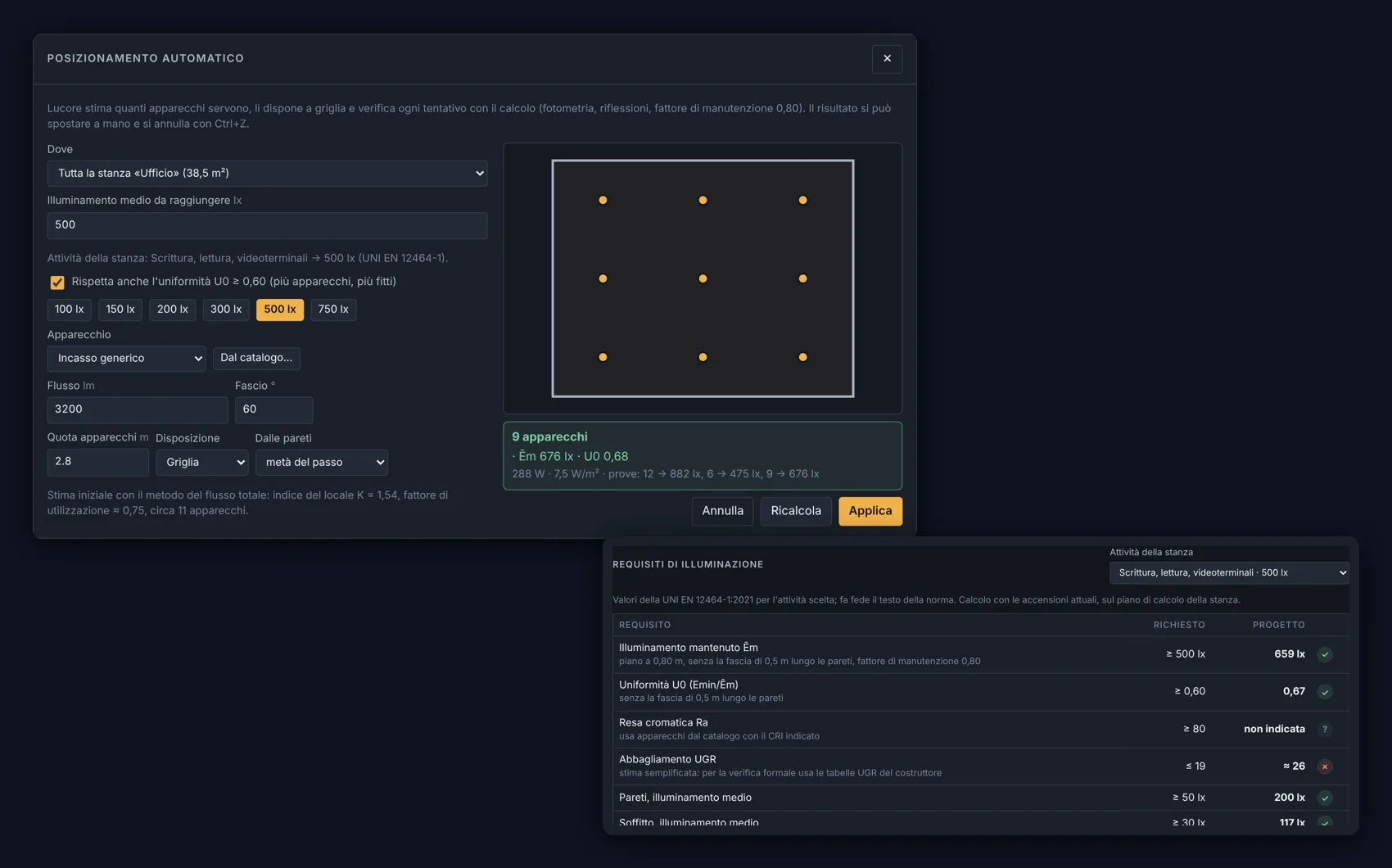
Task: Click the Quota apparecchi input field
Action: point(98,462)
